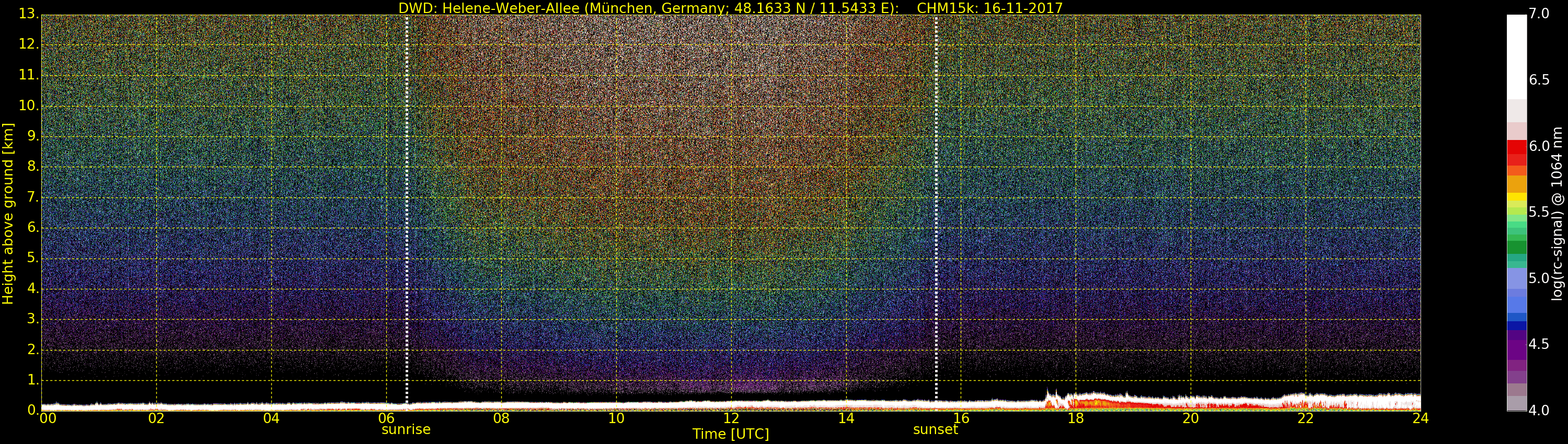Image resolution: width=1568 pixels, height=444 pixels.
Task: Click the 'sunrise' label below the axis
Action: click(x=406, y=429)
